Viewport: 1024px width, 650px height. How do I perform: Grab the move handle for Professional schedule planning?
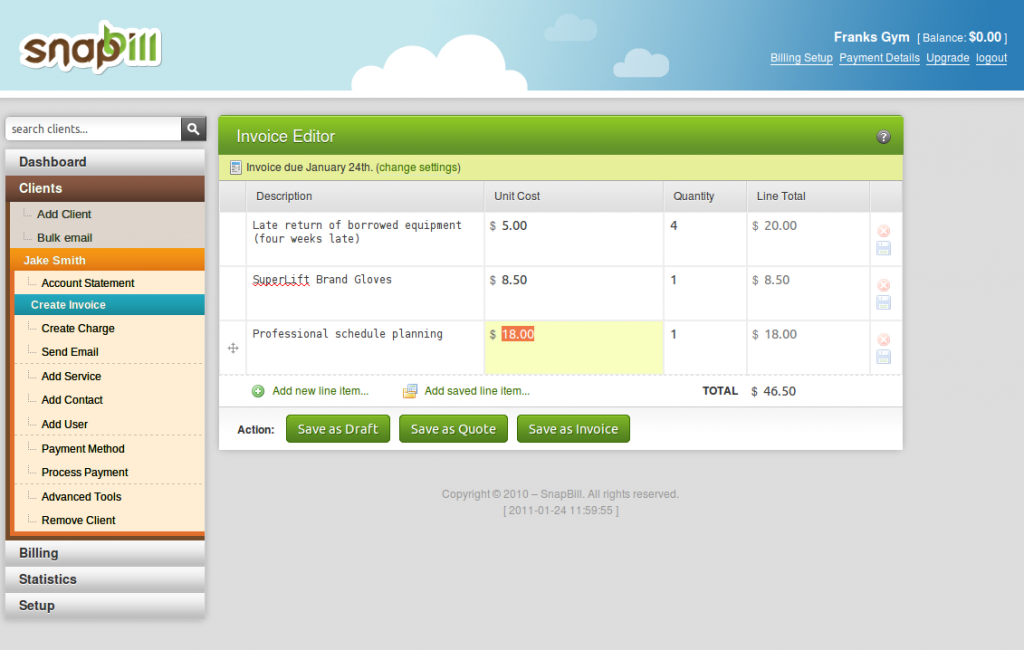coord(233,348)
